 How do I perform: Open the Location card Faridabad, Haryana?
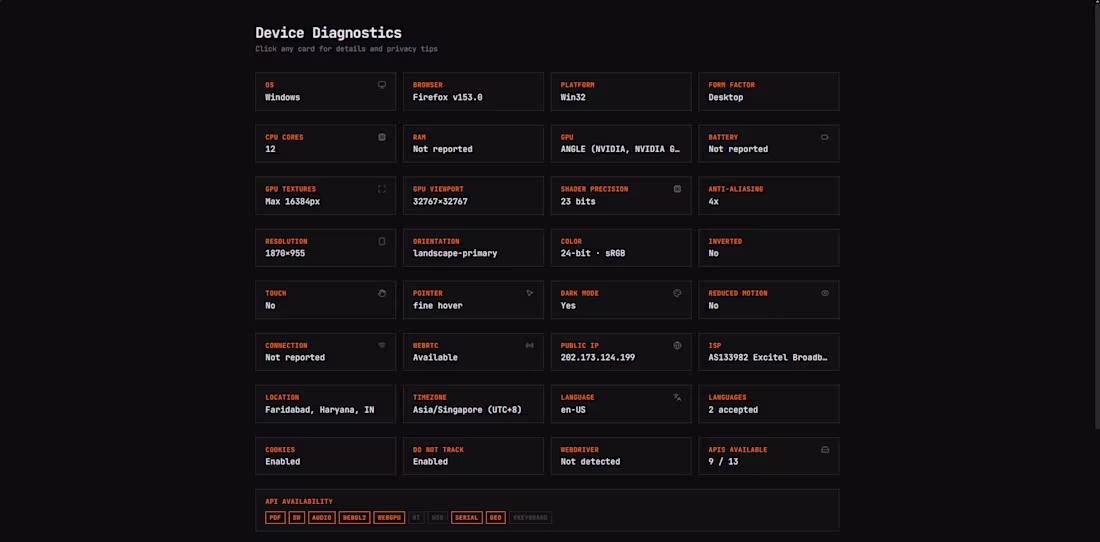[326, 404]
